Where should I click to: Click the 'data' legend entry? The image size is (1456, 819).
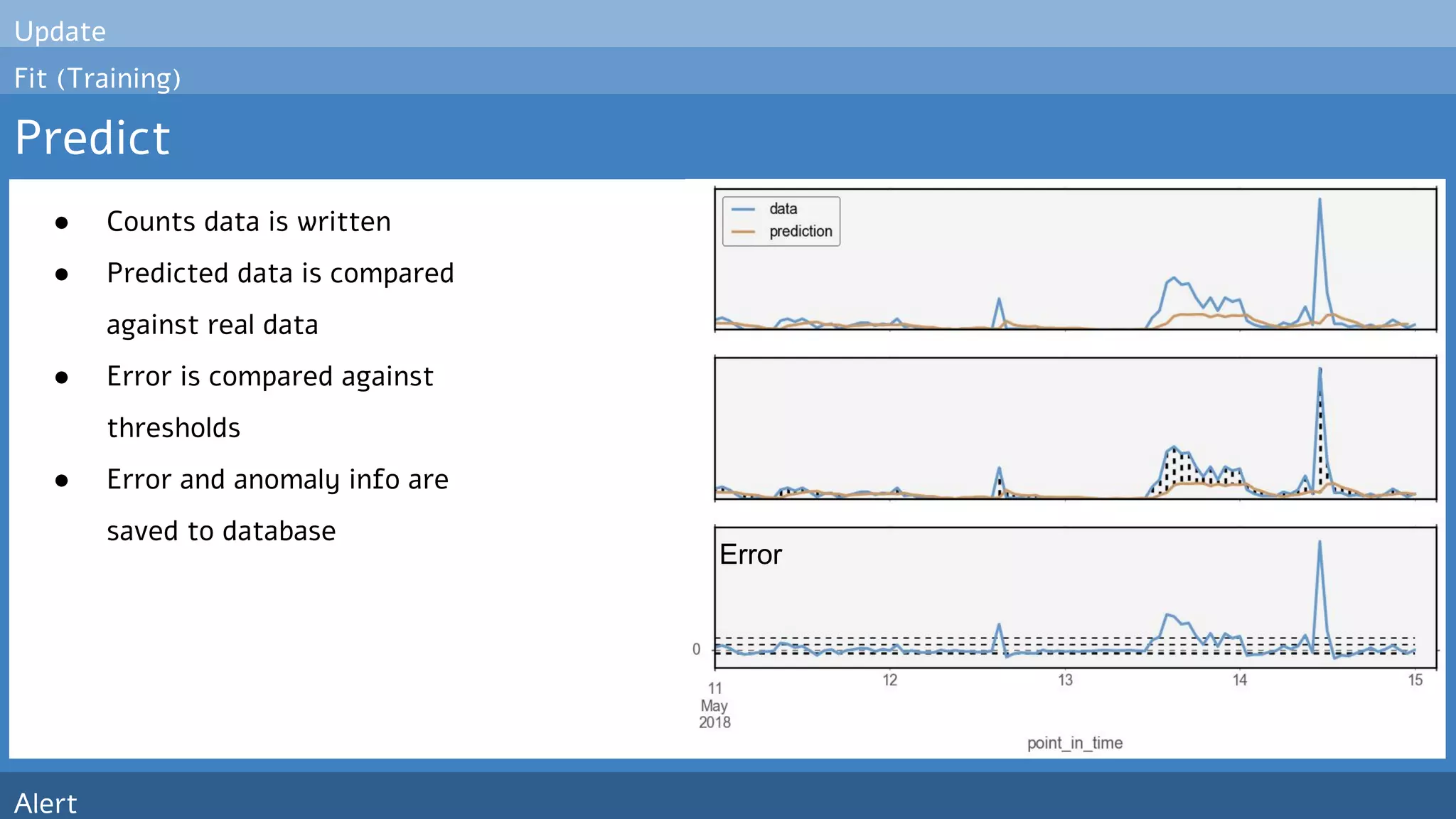click(783, 209)
